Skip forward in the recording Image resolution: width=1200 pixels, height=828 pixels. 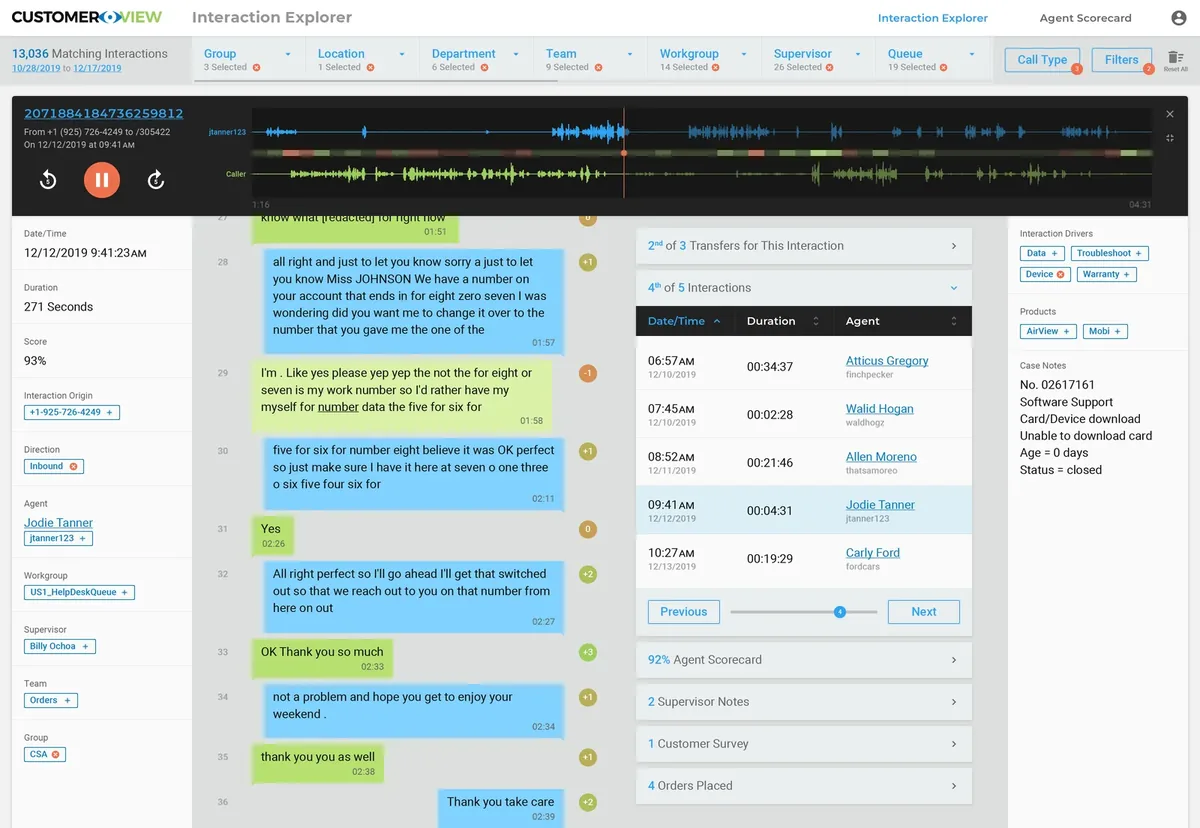[155, 180]
